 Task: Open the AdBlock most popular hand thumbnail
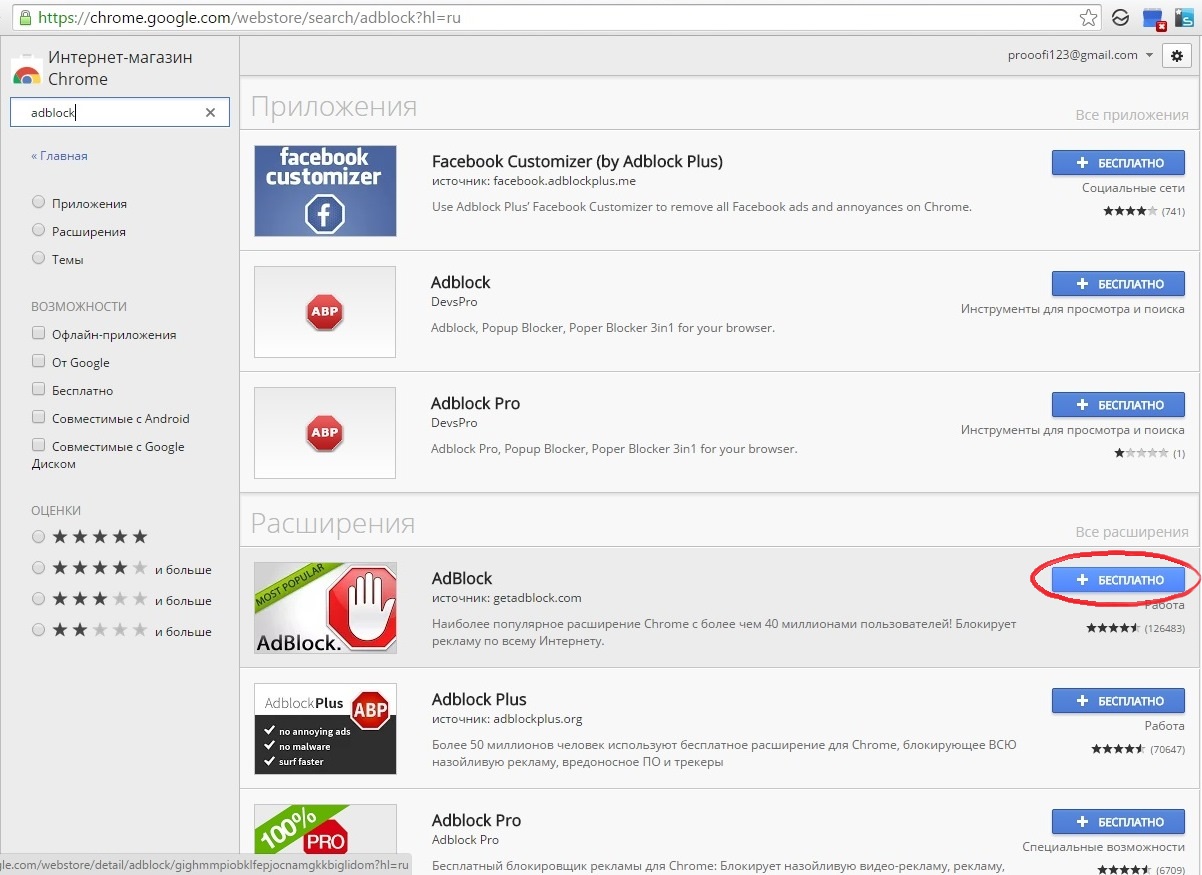[325, 608]
